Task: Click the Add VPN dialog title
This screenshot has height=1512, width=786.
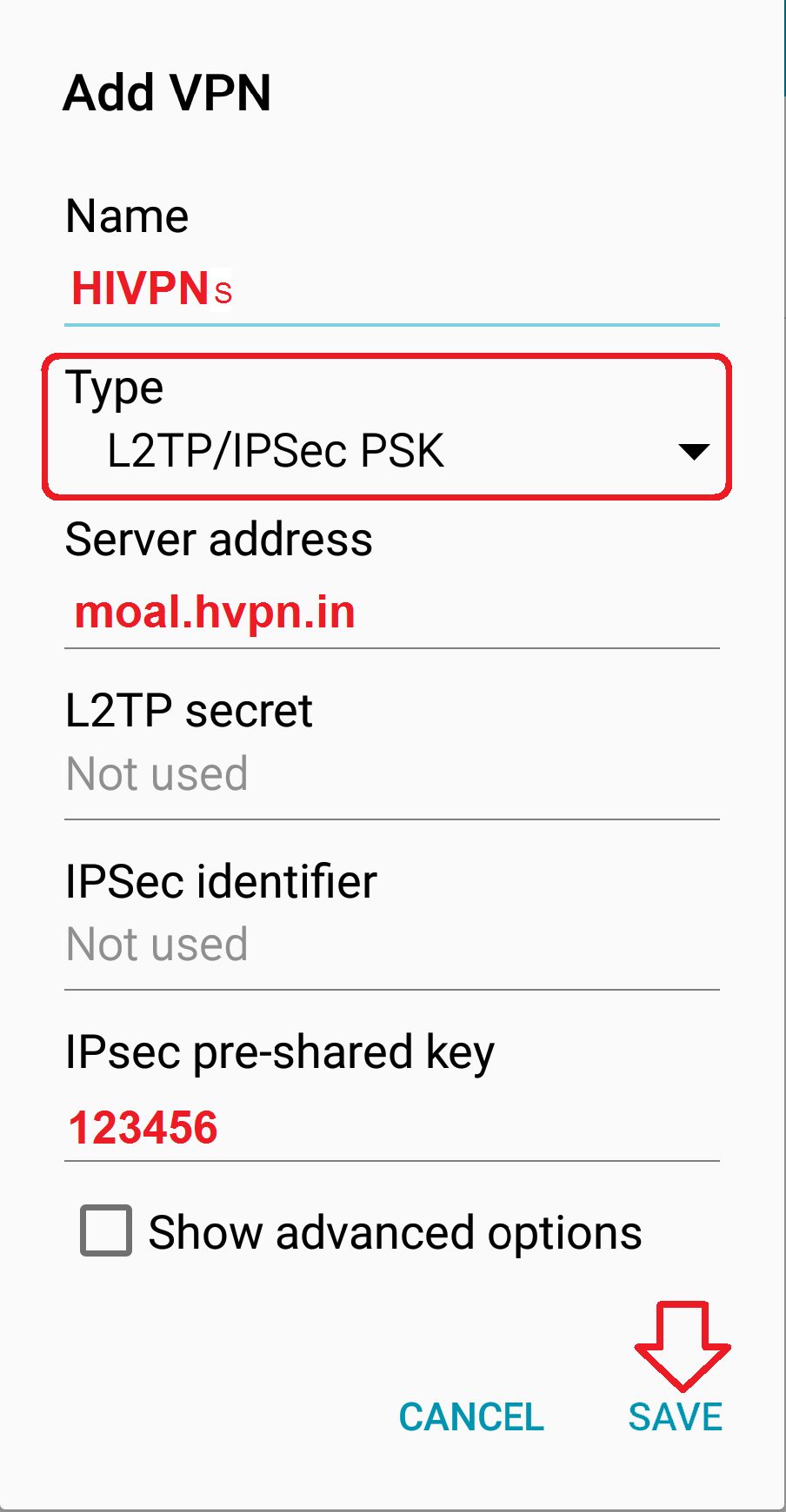Action: click(167, 93)
